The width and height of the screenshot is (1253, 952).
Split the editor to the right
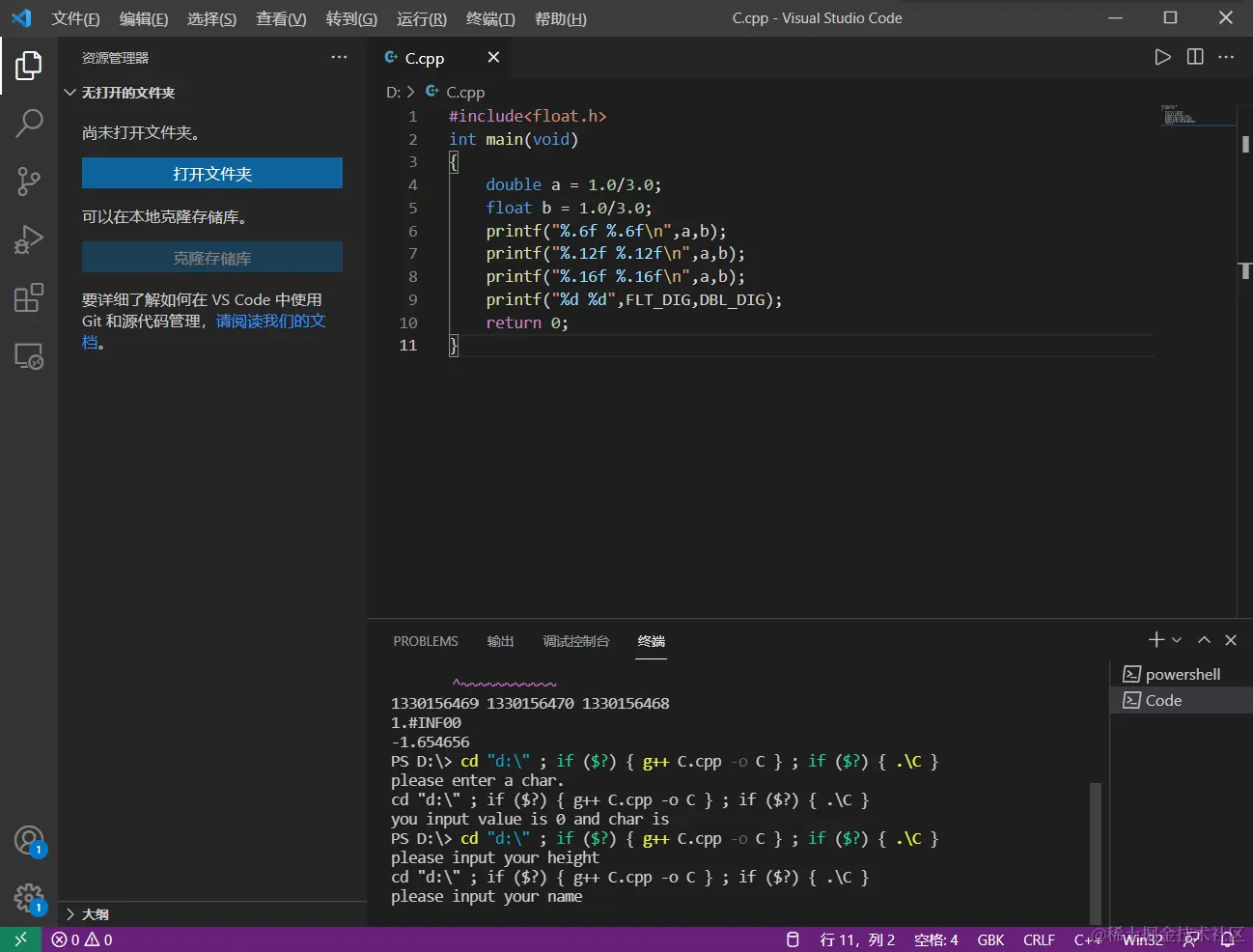(1195, 57)
